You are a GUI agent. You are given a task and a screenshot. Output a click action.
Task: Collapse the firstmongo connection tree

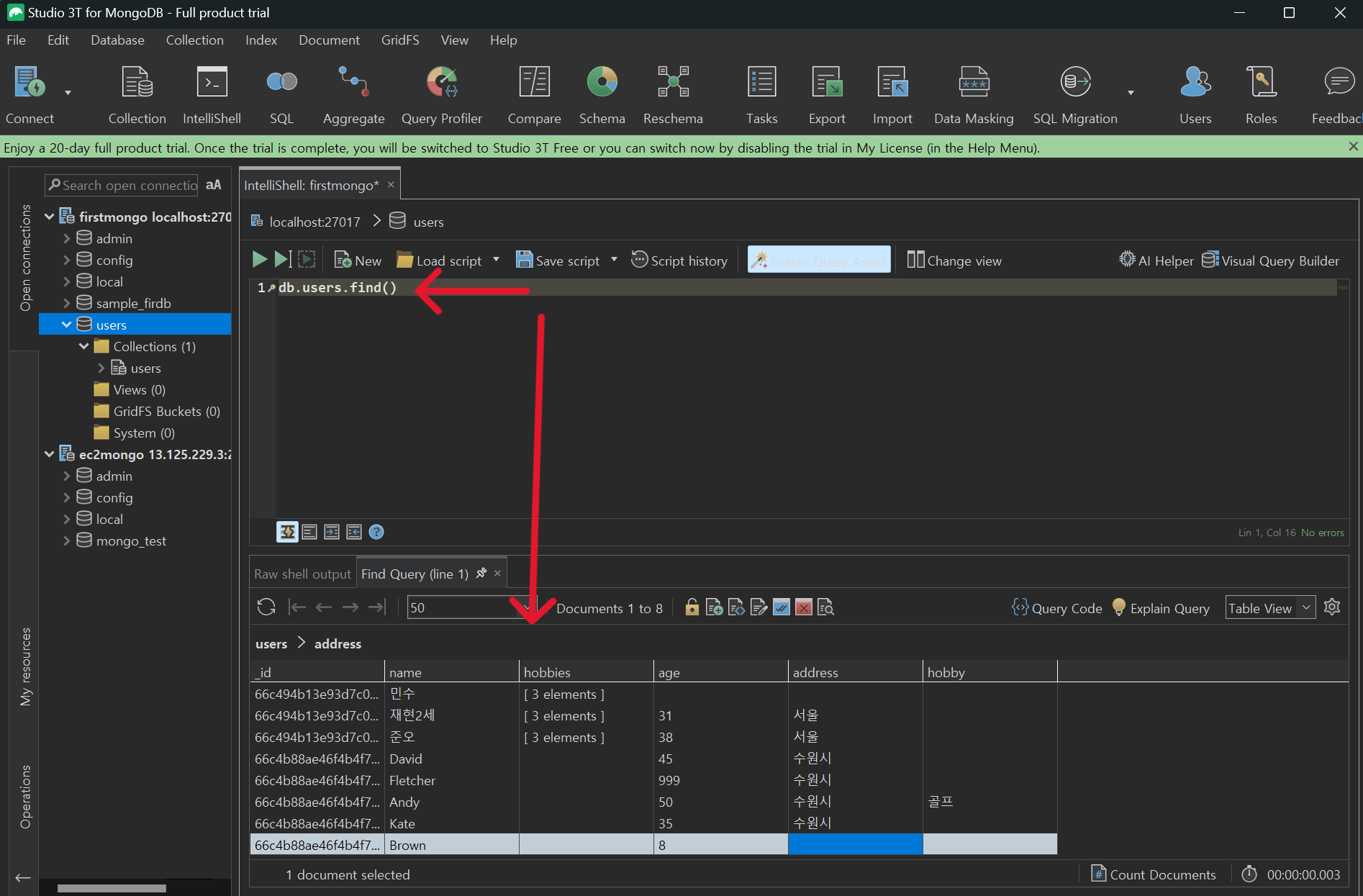pos(49,216)
